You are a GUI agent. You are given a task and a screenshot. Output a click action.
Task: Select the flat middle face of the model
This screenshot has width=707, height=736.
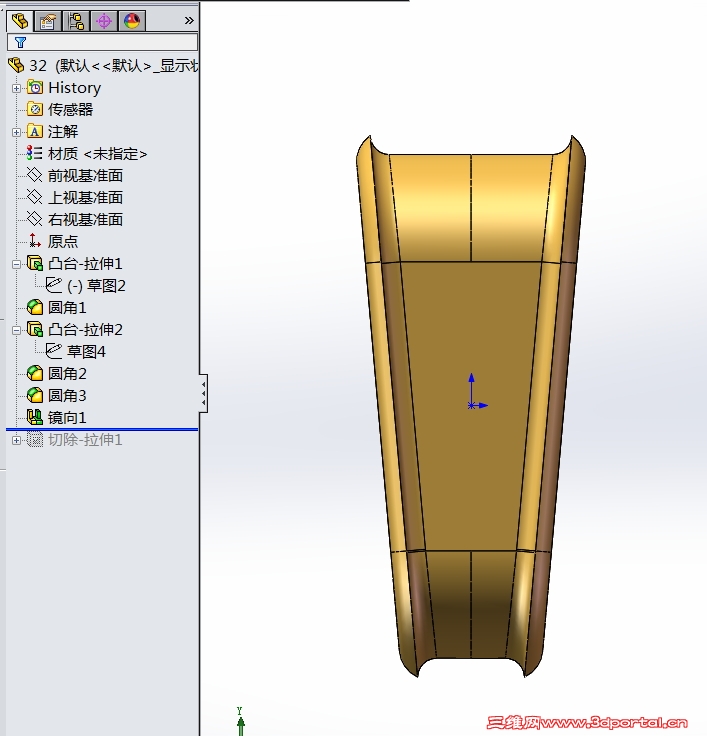471,404
